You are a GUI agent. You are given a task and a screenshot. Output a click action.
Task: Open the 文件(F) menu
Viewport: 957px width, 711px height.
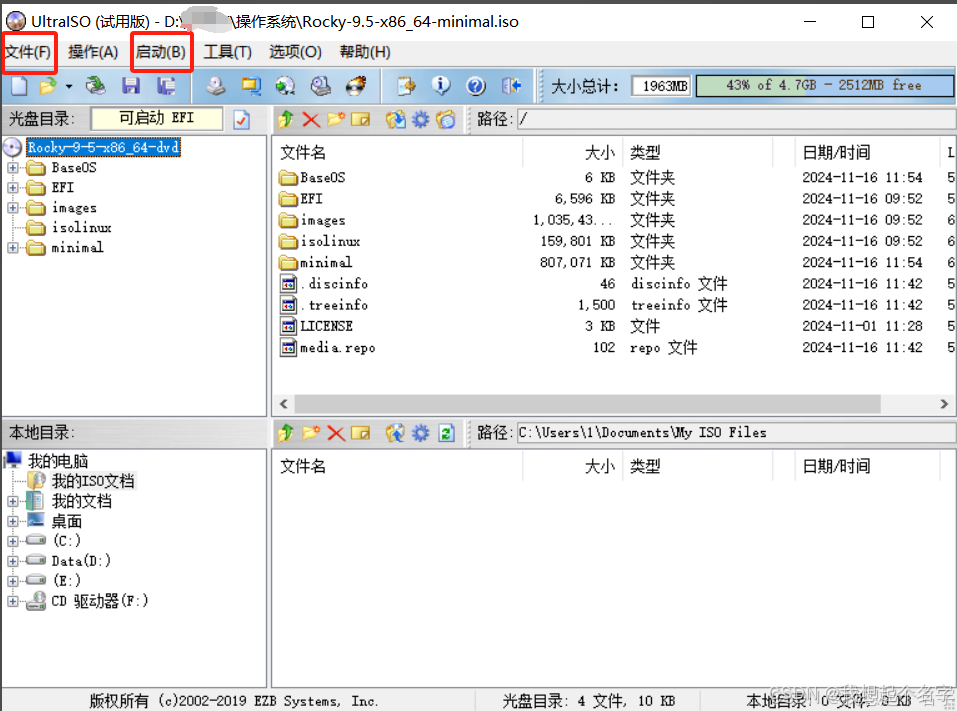pyautogui.click(x=27, y=52)
